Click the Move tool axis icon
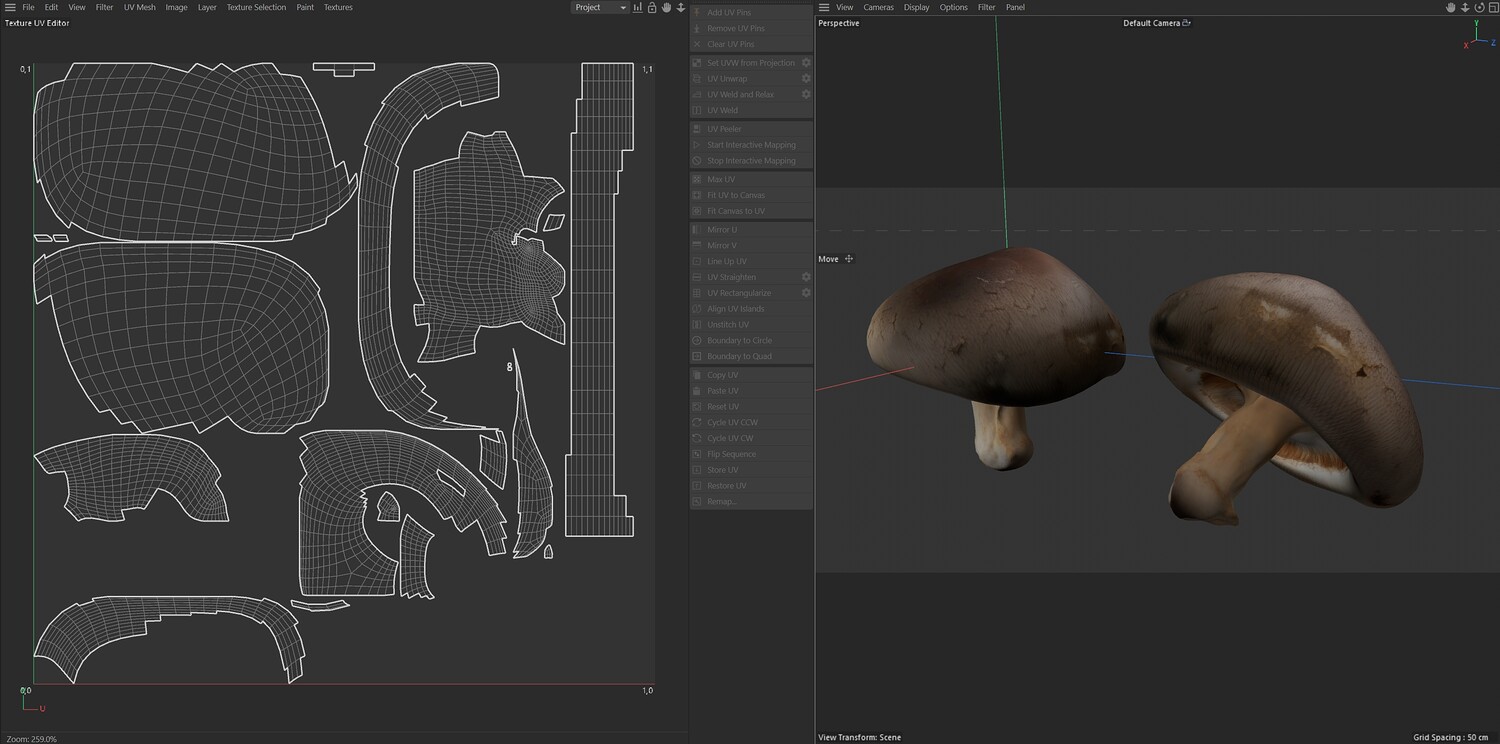The height and width of the screenshot is (744, 1500). pos(849,259)
